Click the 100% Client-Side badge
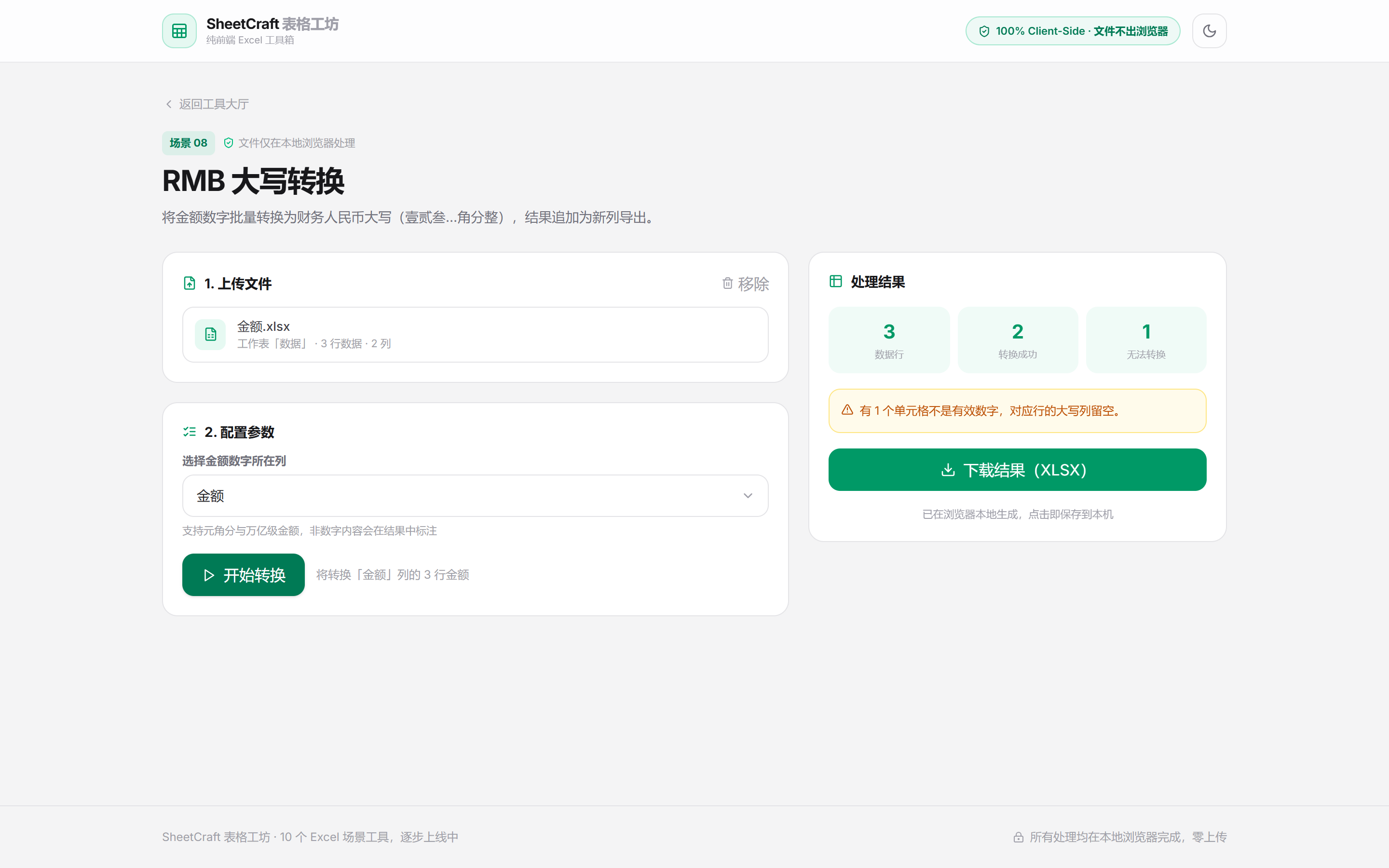This screenshot has width=1389, height=868. 1073,31
